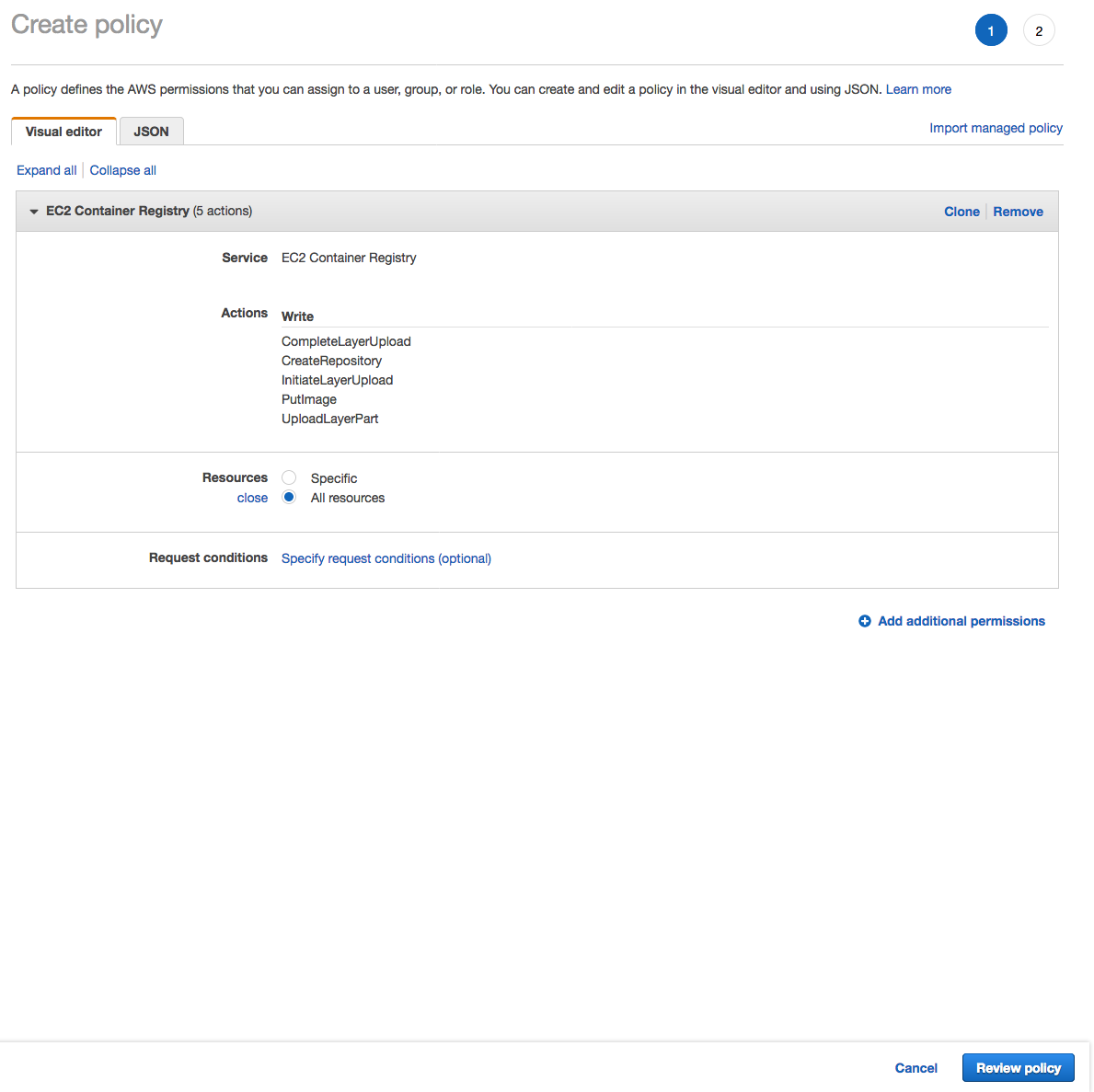Click the UploadLayerPart action
1094x1092 pixels.
pos(329,419)
